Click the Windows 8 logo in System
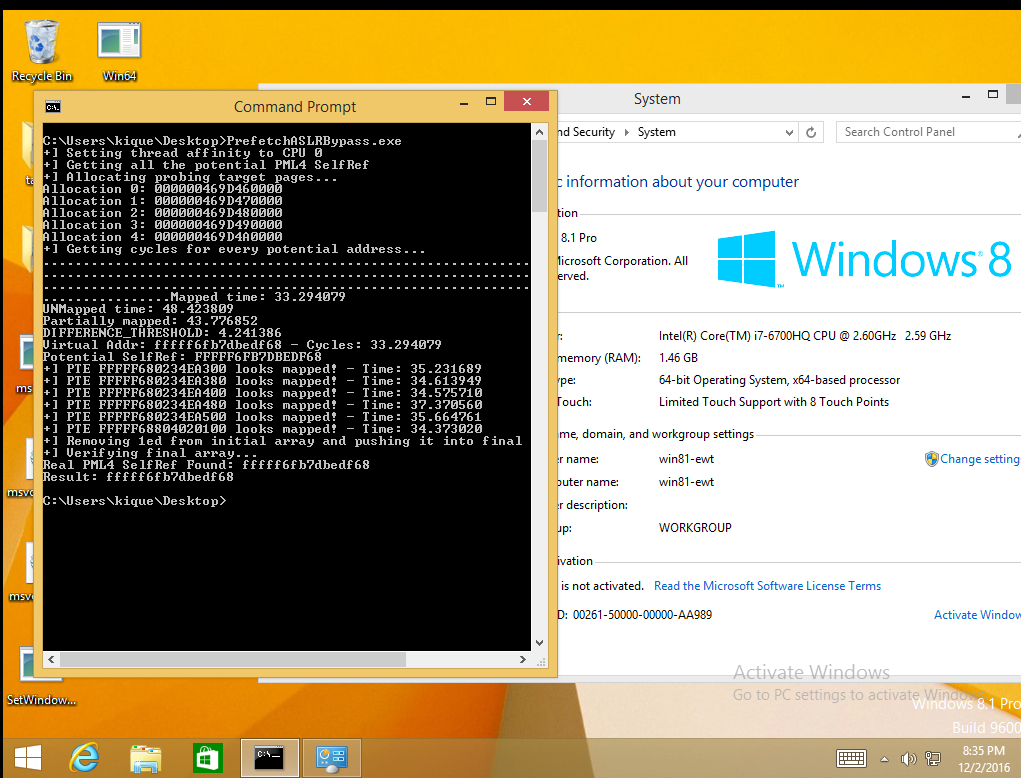1021x778 pixels. click(864, 259)
